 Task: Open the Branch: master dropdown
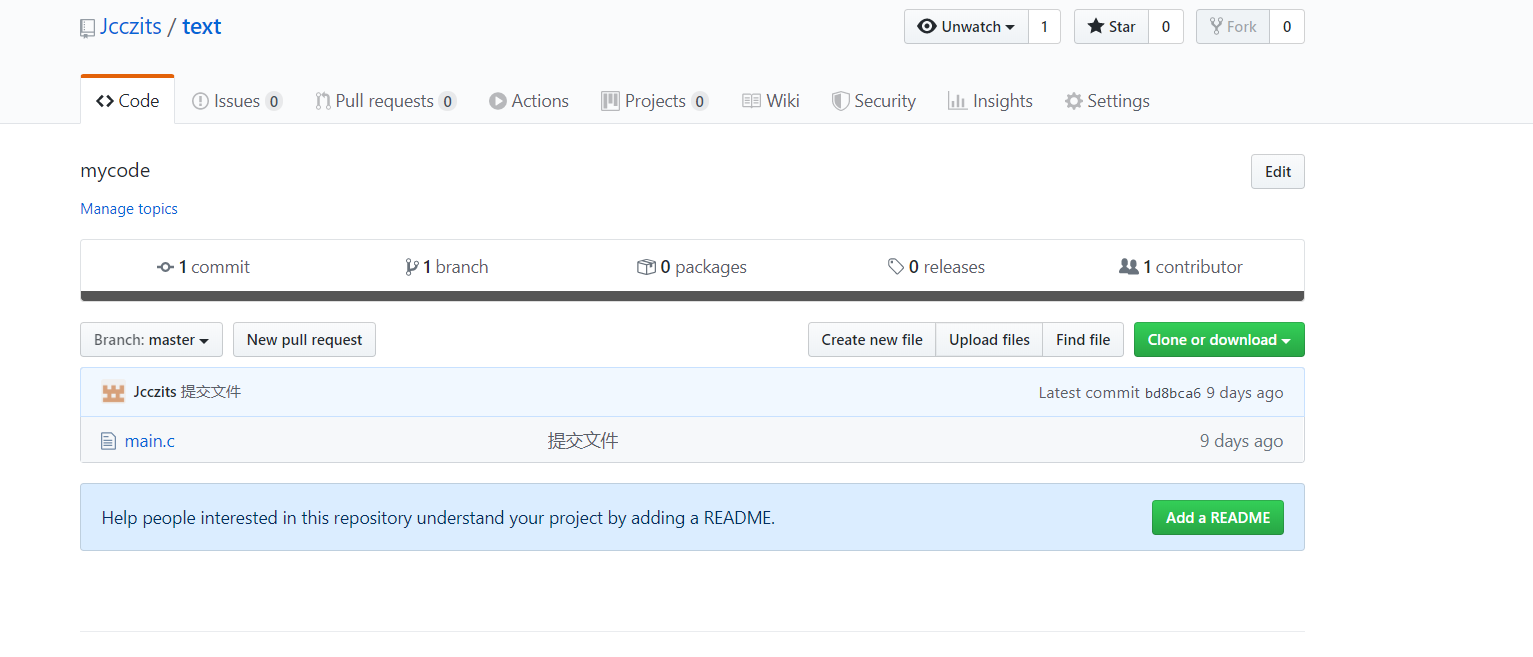click(151, 340)
